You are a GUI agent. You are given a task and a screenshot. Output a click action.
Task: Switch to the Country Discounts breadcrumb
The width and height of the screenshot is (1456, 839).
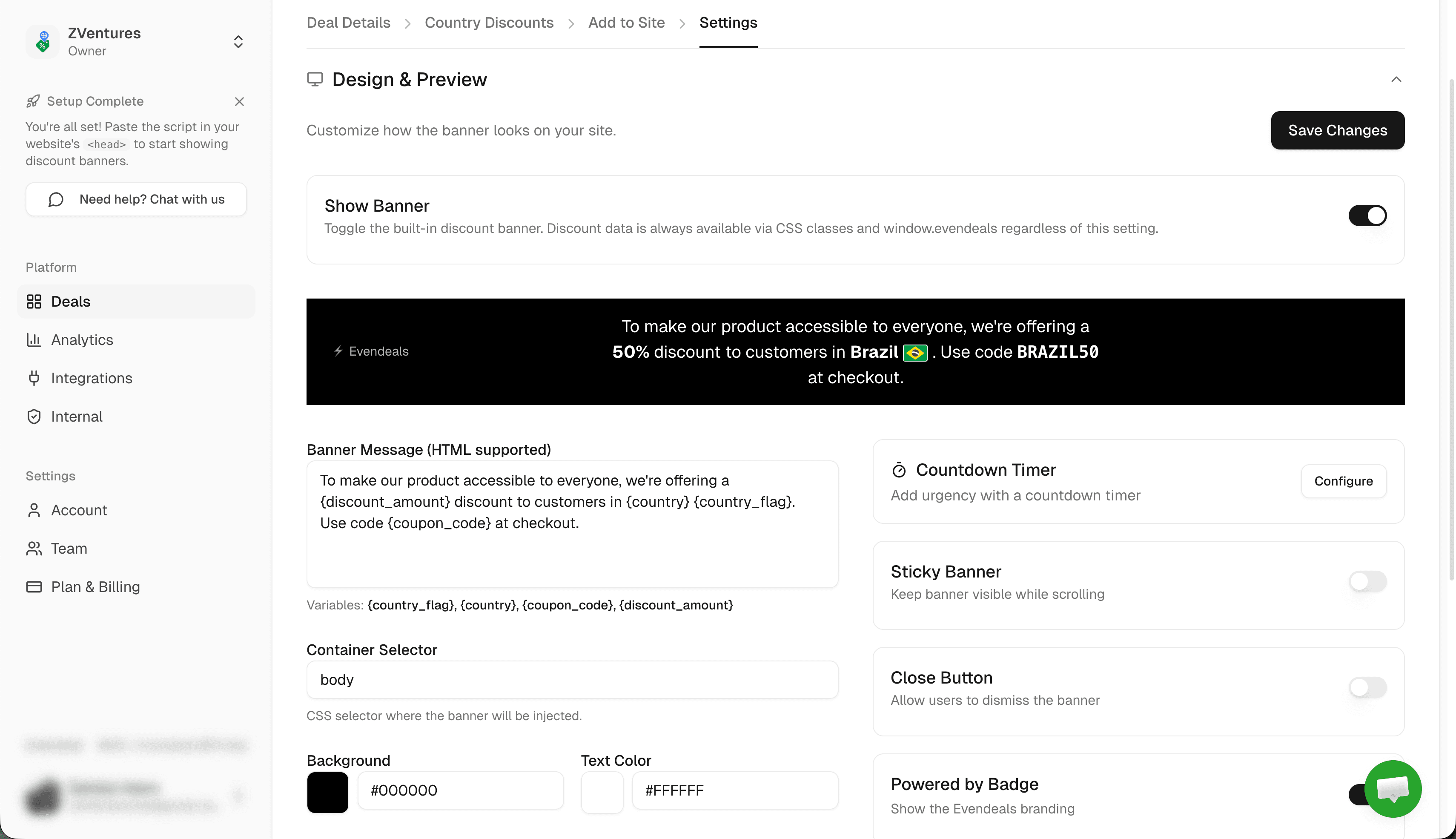click(489, 23)
